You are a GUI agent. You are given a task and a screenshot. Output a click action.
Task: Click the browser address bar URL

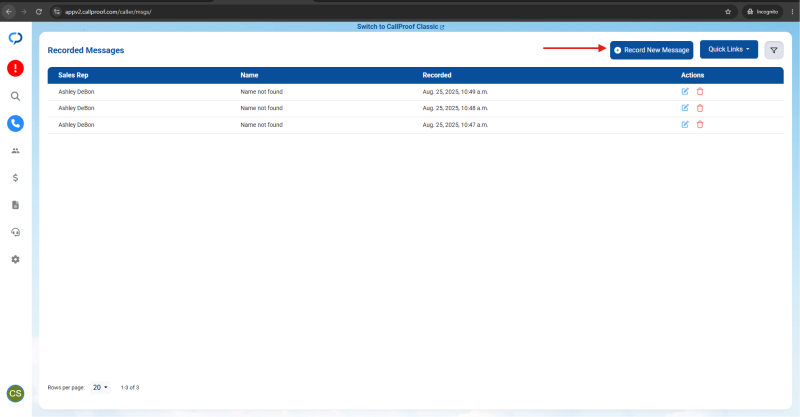[108, 12]
